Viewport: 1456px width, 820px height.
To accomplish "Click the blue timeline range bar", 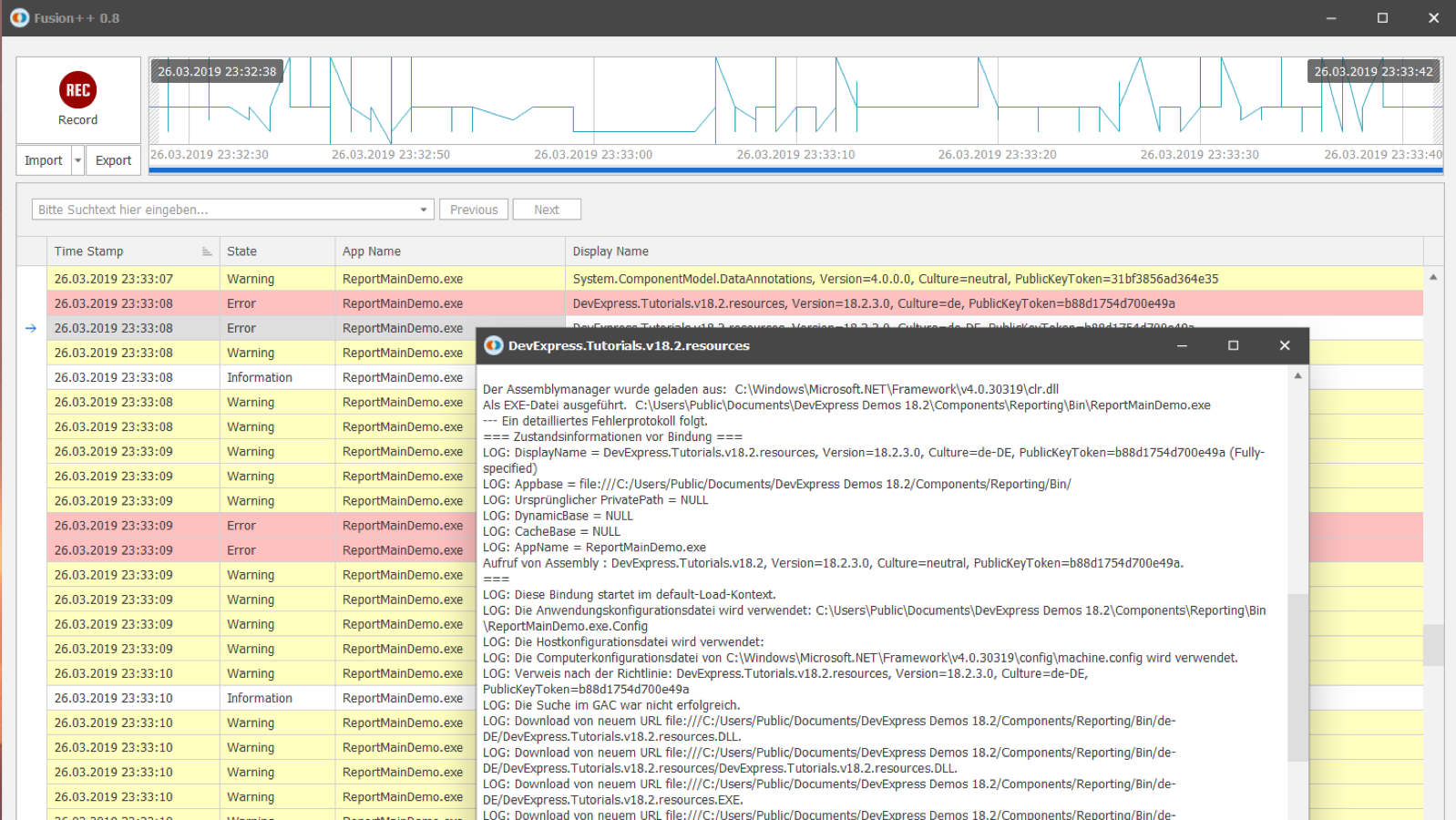I will click(795, 170).
